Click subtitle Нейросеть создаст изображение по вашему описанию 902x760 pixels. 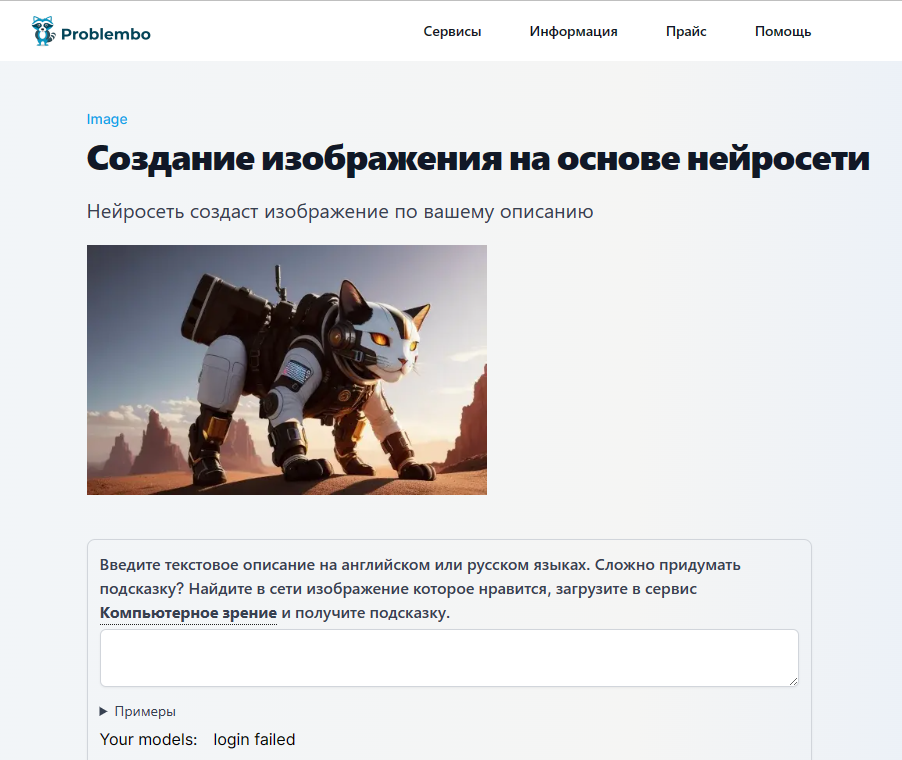pyautogui.click(x=340, y=212)
